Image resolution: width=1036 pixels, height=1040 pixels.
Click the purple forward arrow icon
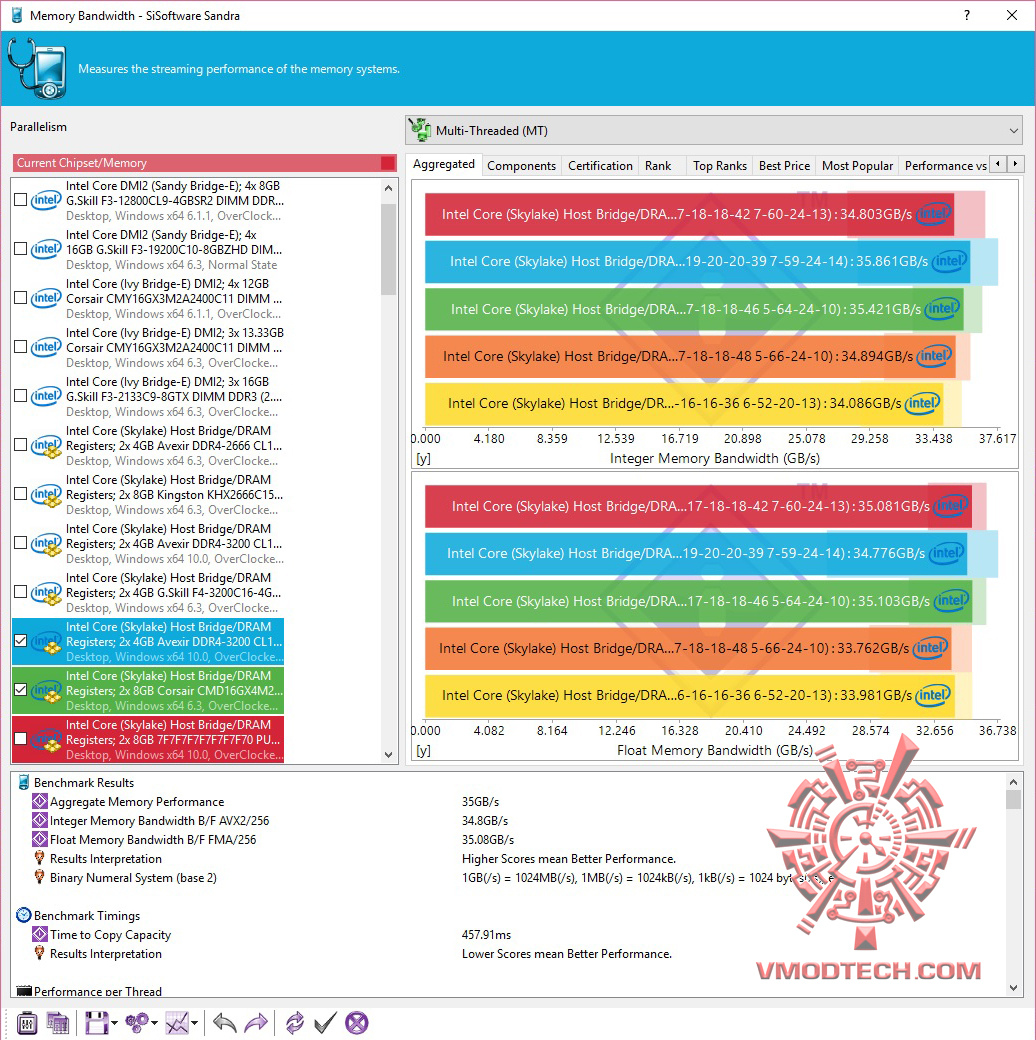(x=256, y=1023)
